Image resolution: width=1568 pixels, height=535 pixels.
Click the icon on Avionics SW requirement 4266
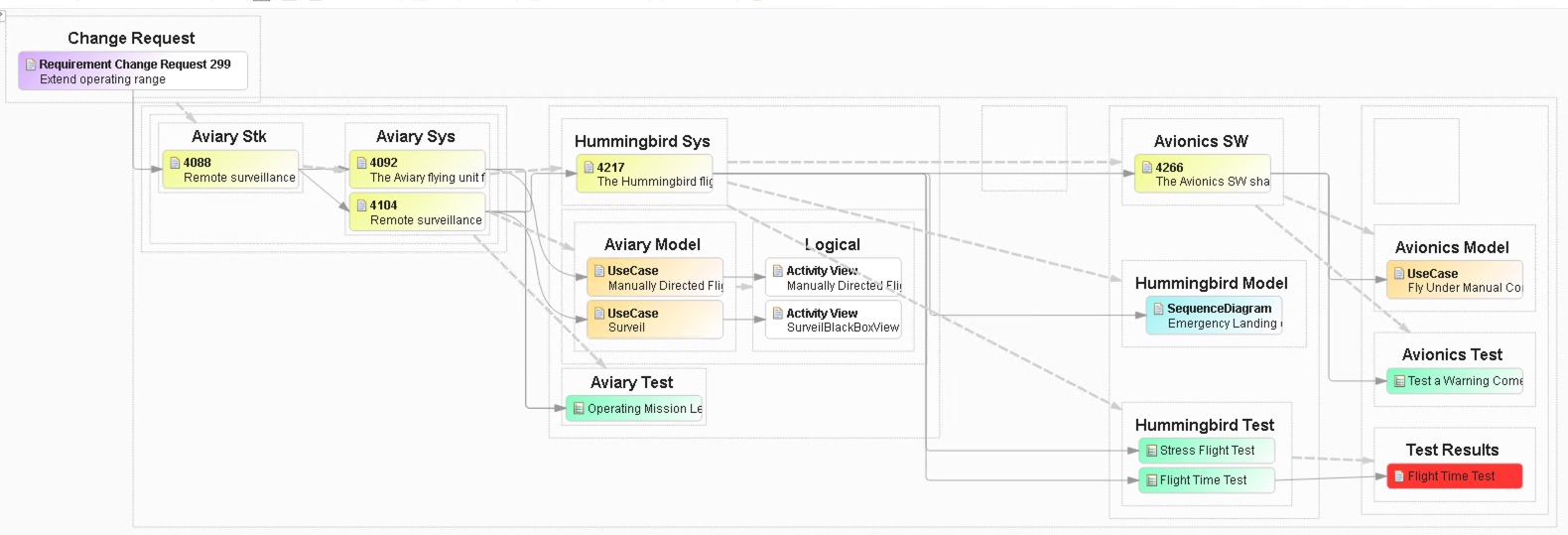tap(1147, 168)
